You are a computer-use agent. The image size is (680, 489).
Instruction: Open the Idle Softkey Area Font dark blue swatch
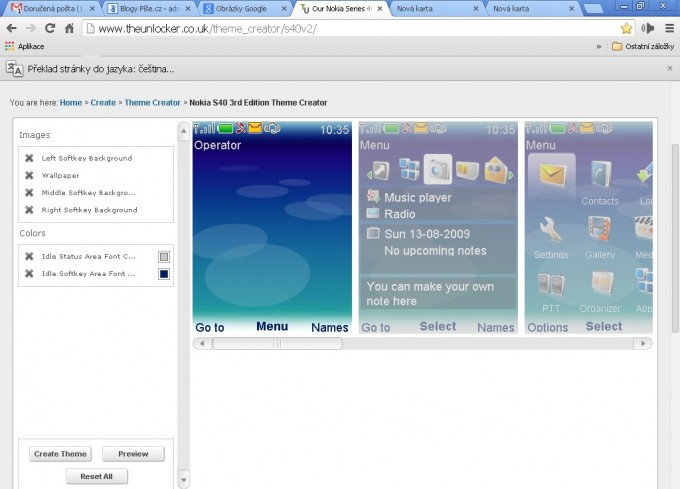tap(164, 274)
